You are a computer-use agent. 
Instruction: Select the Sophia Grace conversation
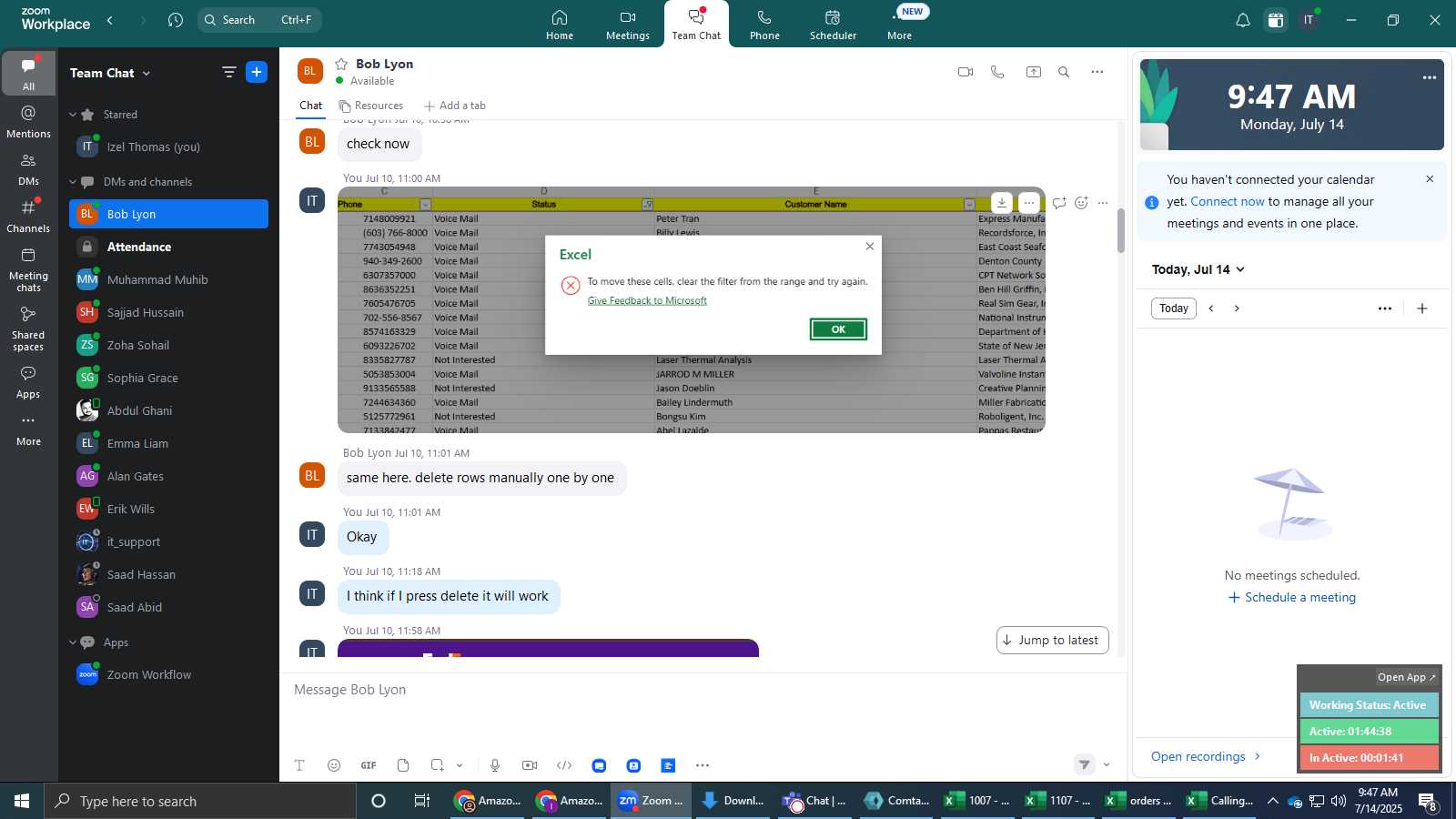pos(168,378)
